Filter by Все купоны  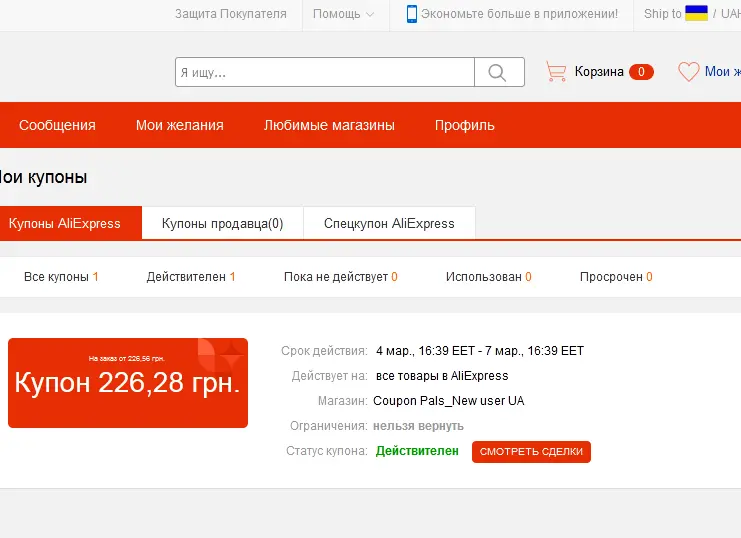point(61,277)
